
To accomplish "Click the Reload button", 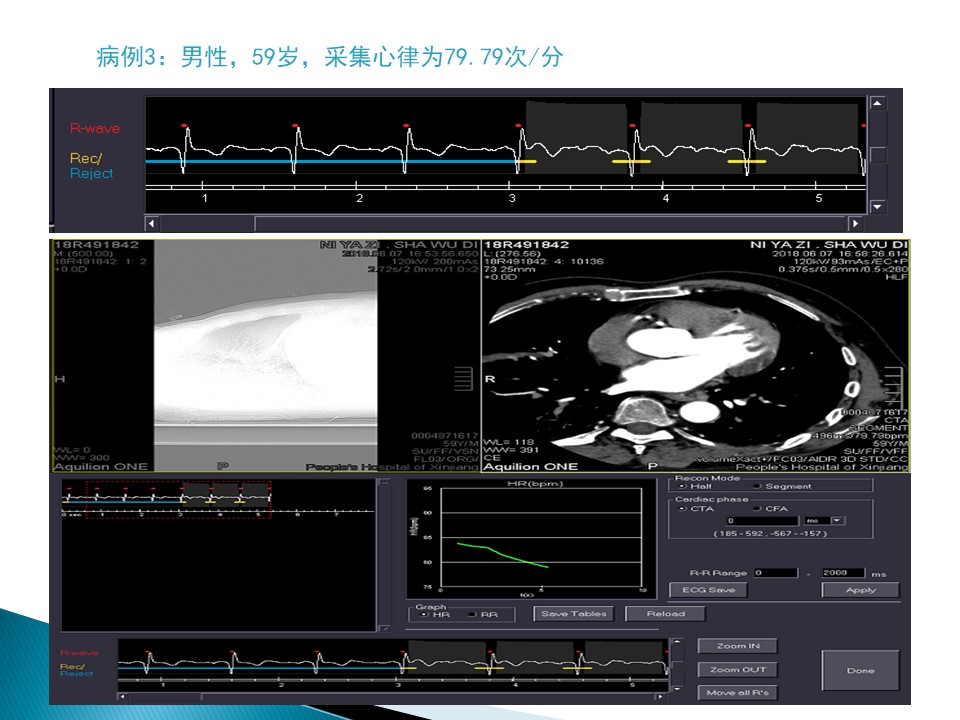I will [666, 613].
